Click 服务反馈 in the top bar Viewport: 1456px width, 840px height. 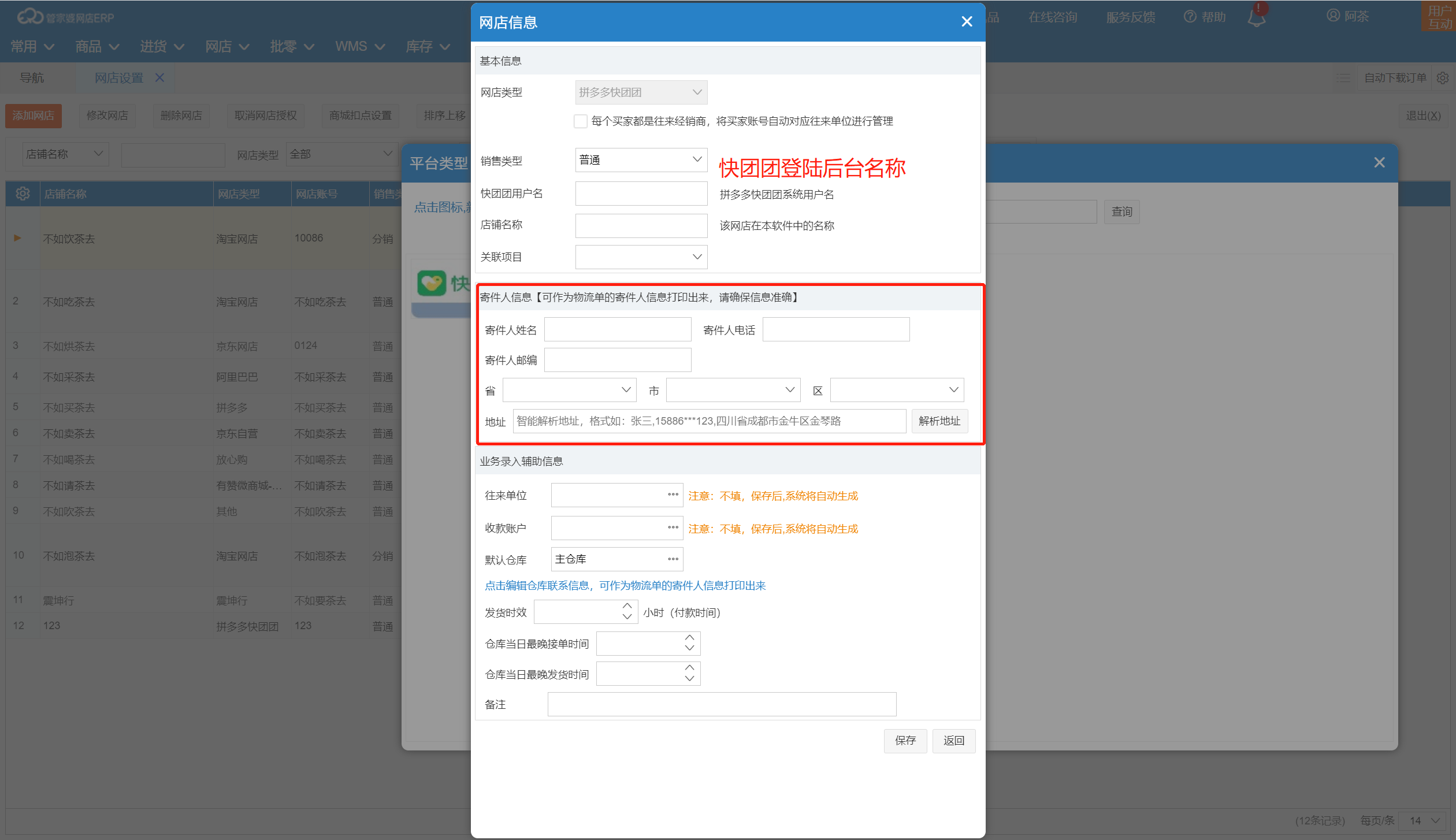point(1131,17)
